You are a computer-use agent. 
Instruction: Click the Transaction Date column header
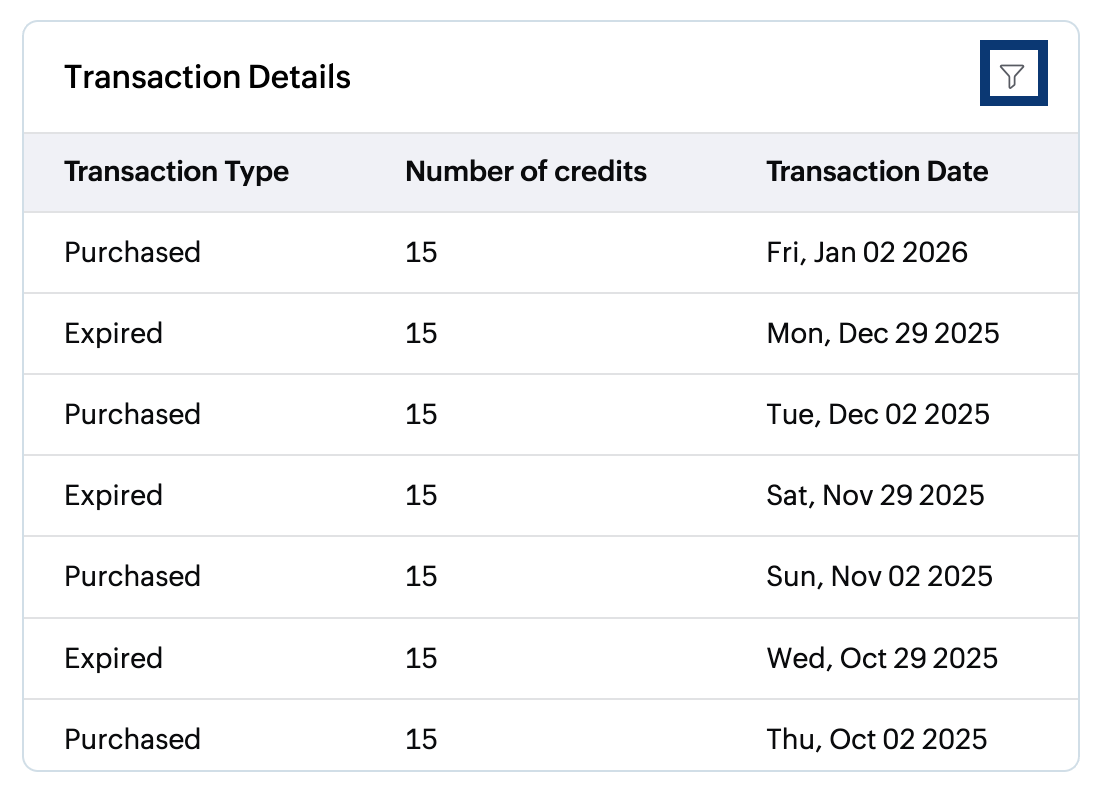pos(878,172)
